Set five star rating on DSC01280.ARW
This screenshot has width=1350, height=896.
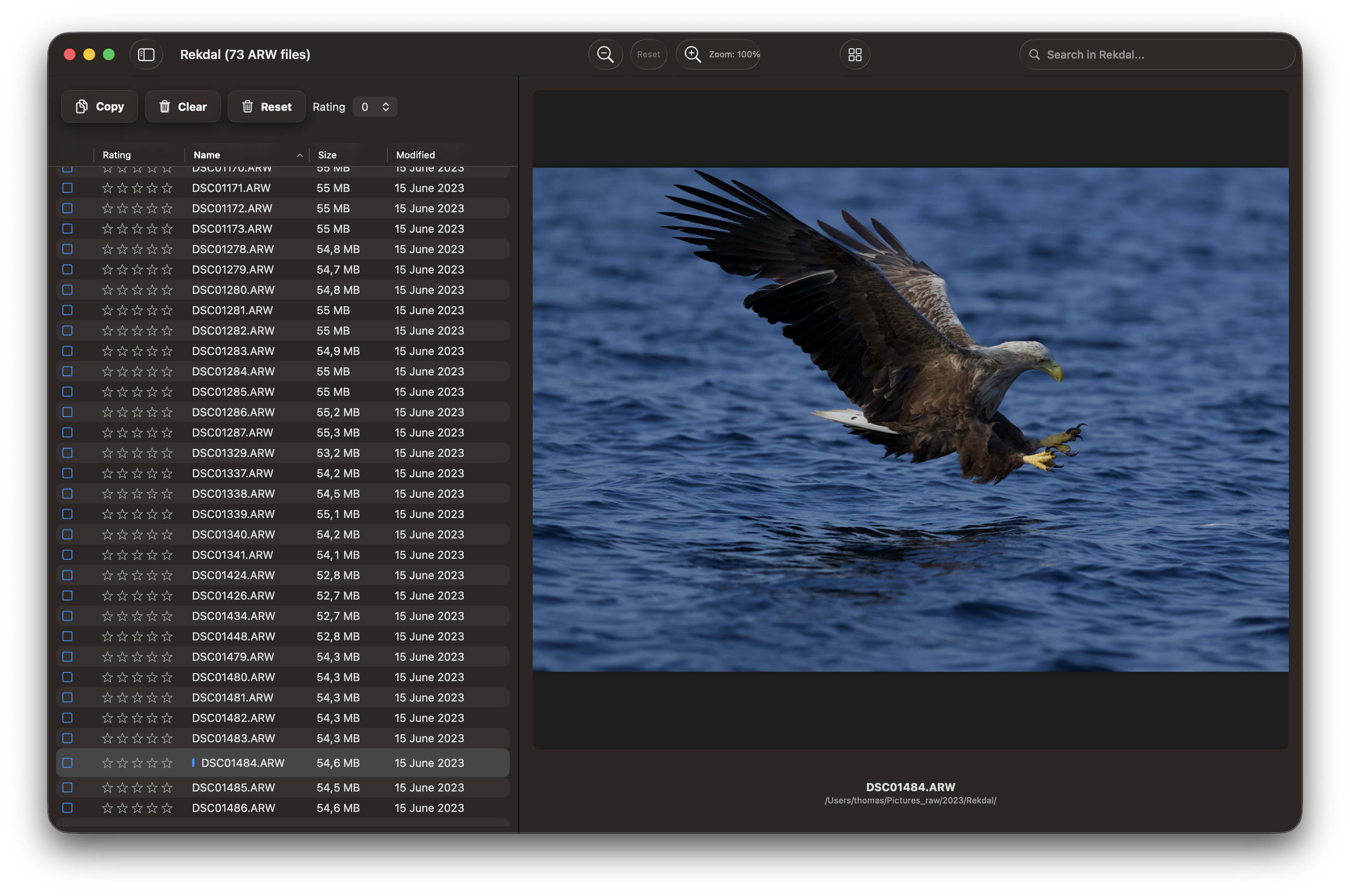pyautogui.click(x=167, y=290)
